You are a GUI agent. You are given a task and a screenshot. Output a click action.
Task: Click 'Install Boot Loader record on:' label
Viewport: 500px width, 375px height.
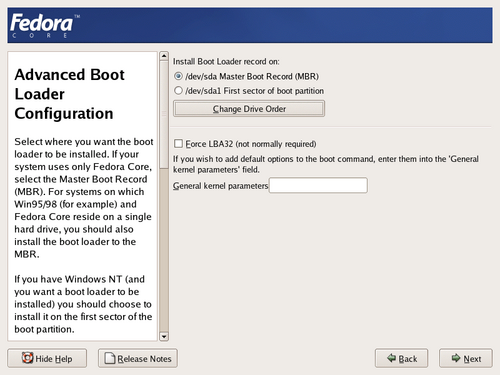(226, 62)
